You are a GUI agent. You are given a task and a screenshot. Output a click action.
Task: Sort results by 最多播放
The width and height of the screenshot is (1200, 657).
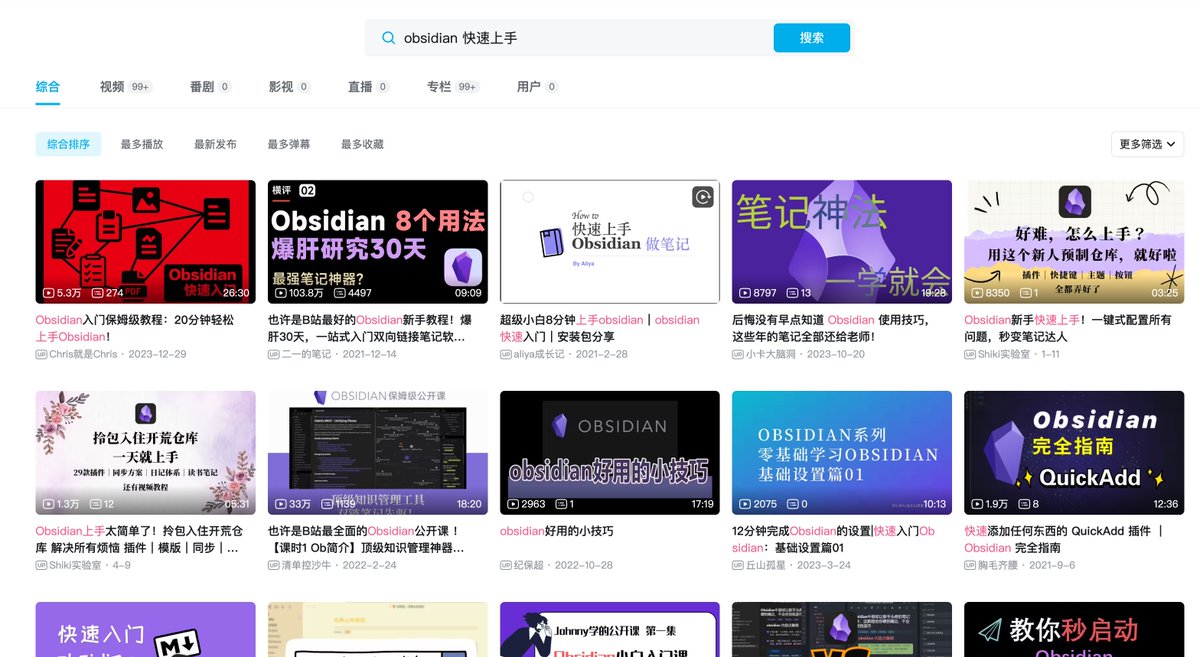pos(142,144)
